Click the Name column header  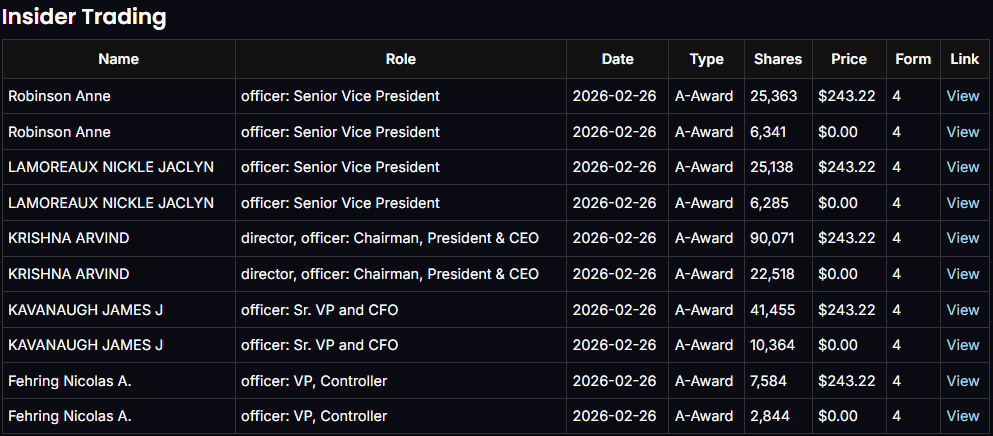click(118, 59)
